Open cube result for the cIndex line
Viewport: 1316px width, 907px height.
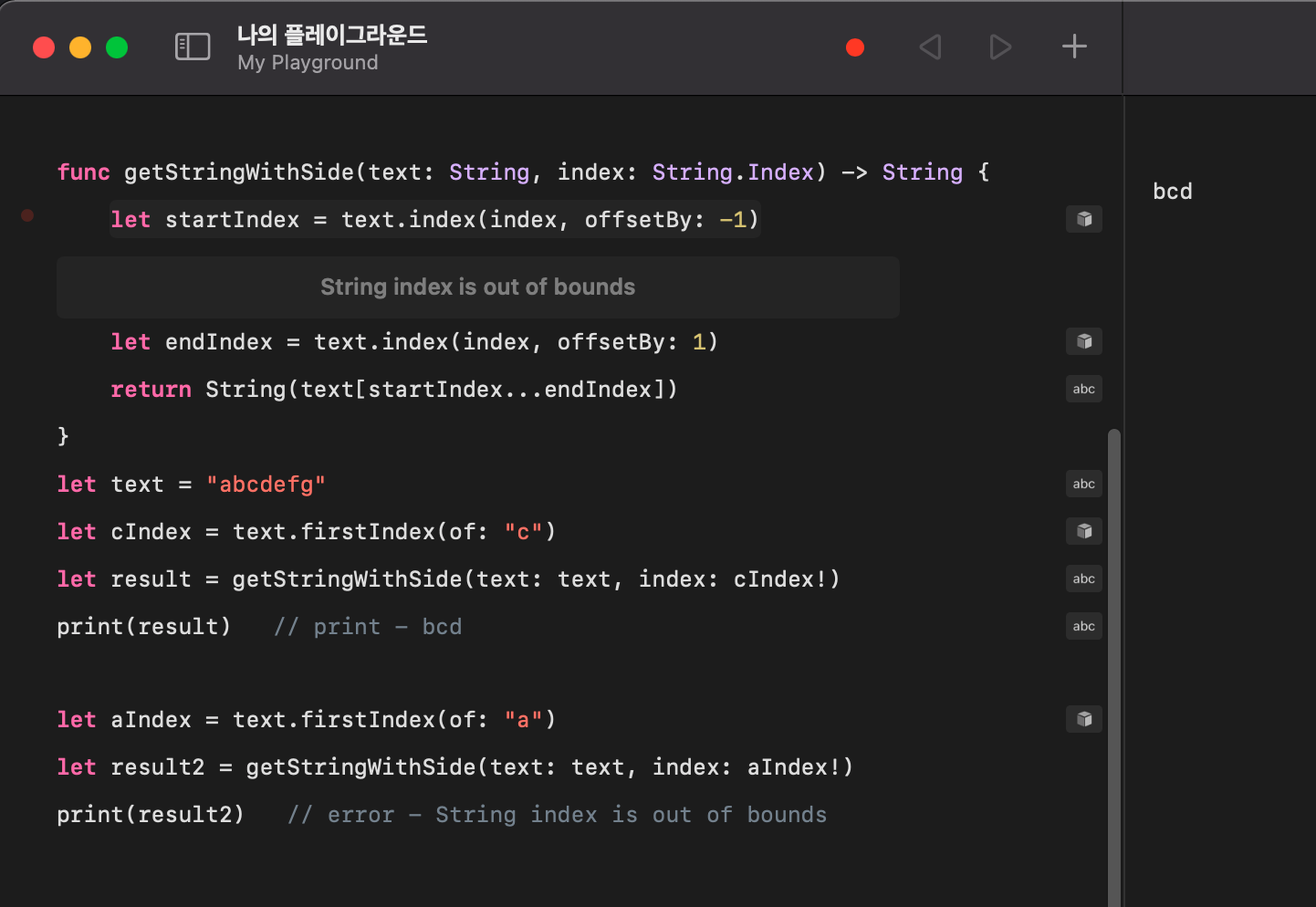[1084, 531]
